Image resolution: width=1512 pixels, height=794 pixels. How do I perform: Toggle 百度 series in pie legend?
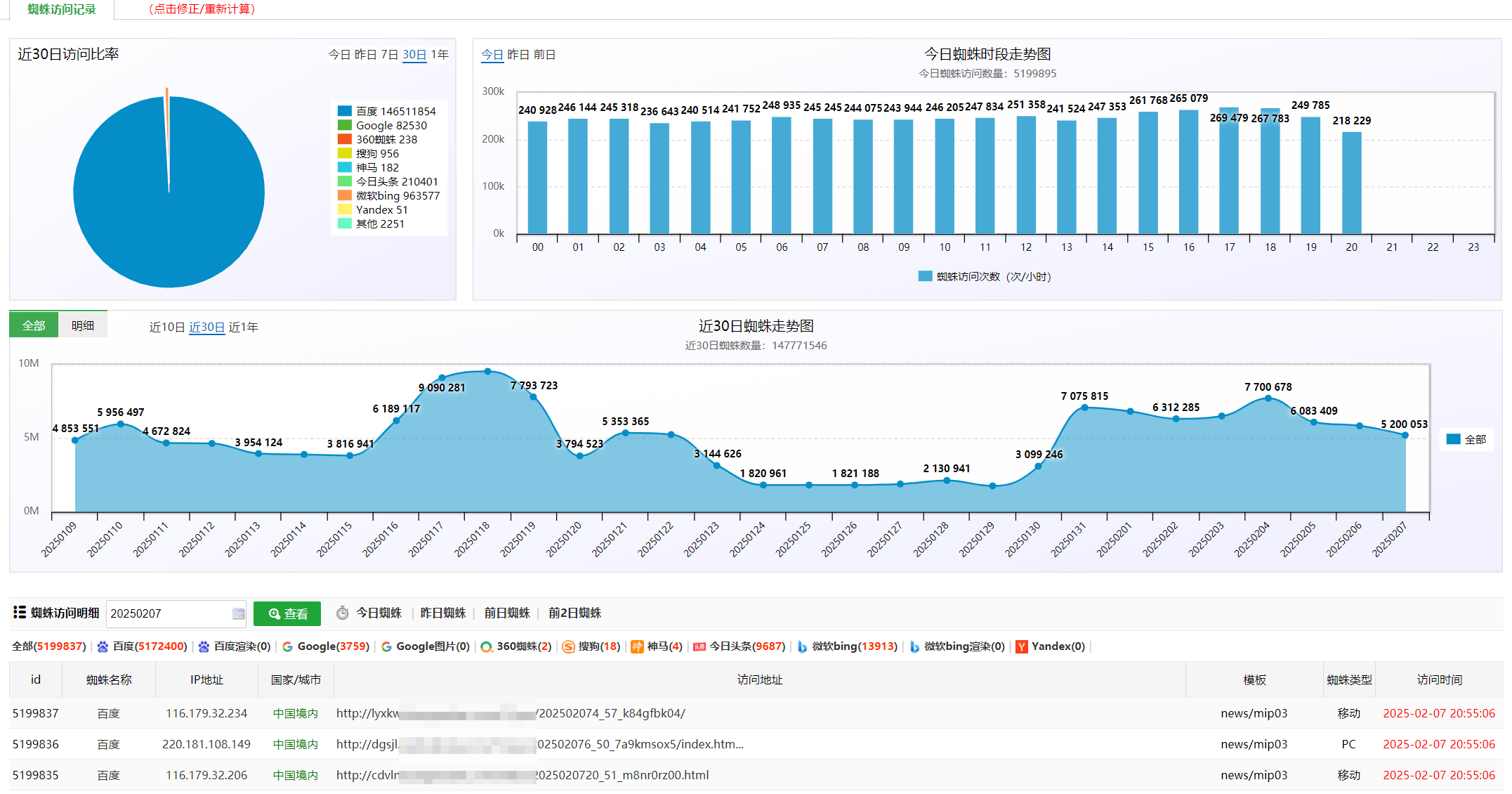[387, 111]
